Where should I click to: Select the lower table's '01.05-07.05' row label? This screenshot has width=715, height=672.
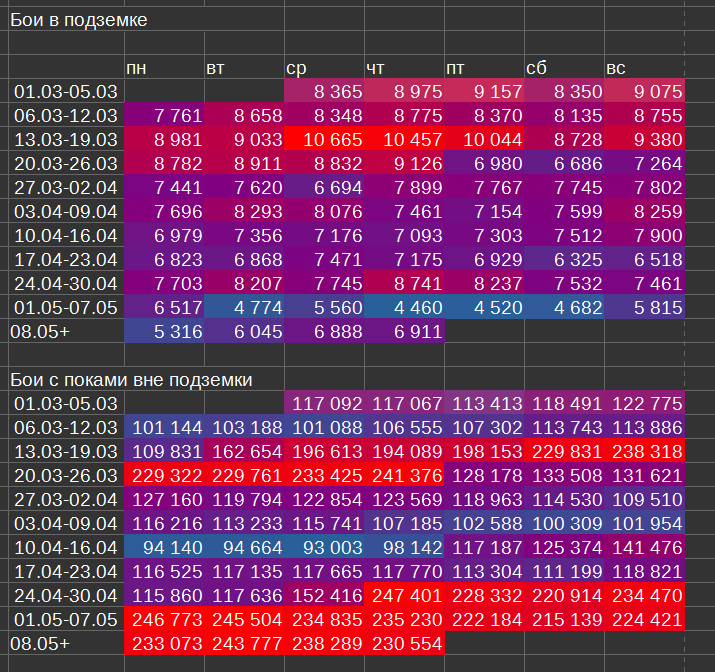tap(66, 620)
